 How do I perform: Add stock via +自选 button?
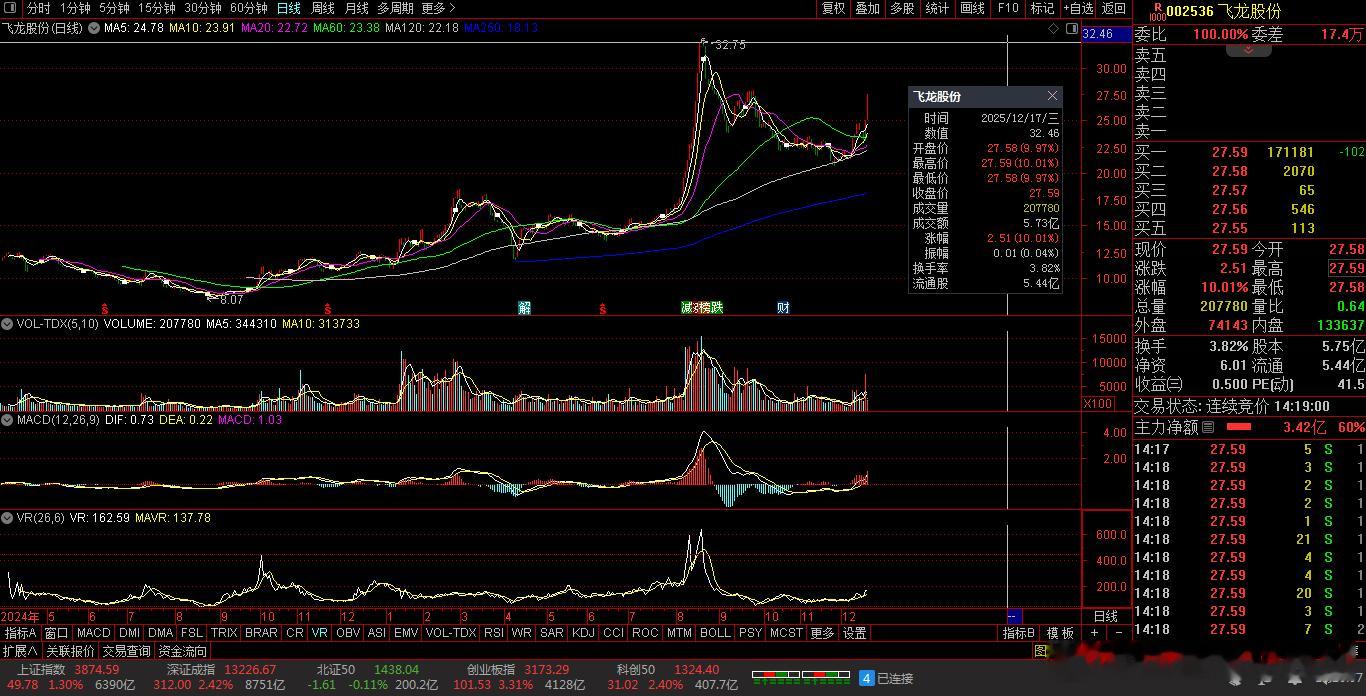point(1078,8)
